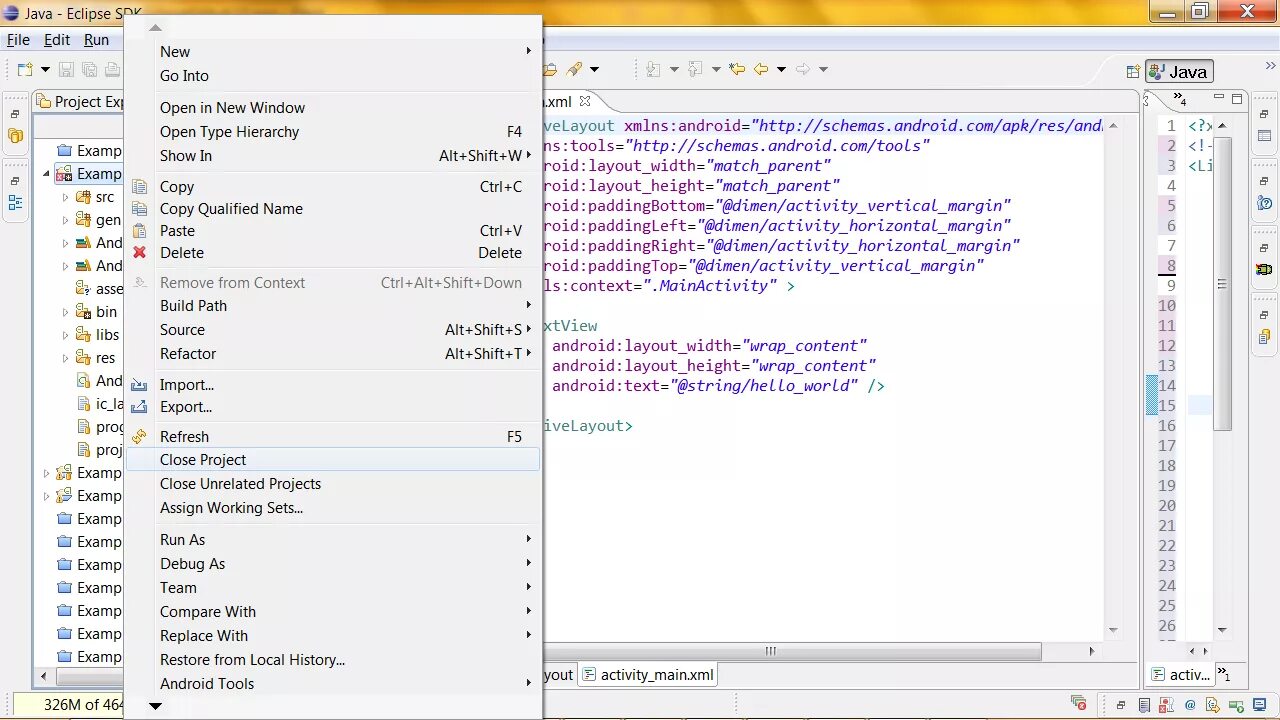Click the Declaration icon in status bar

point(1212,705)
